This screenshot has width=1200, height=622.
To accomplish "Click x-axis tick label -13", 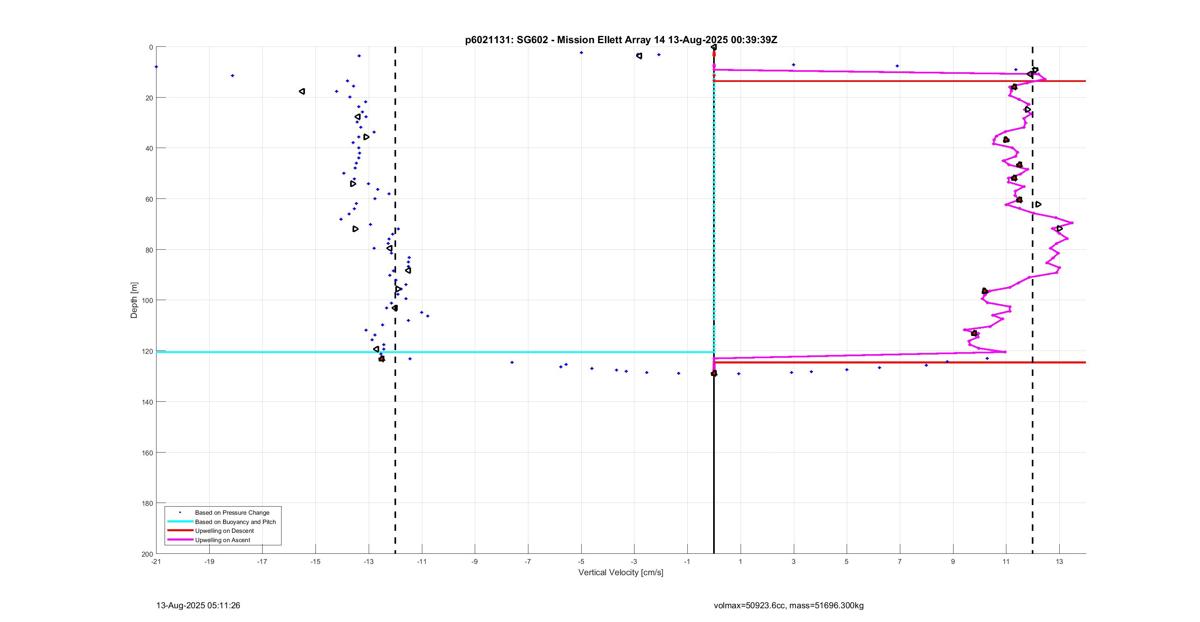I will pos(368,562).
